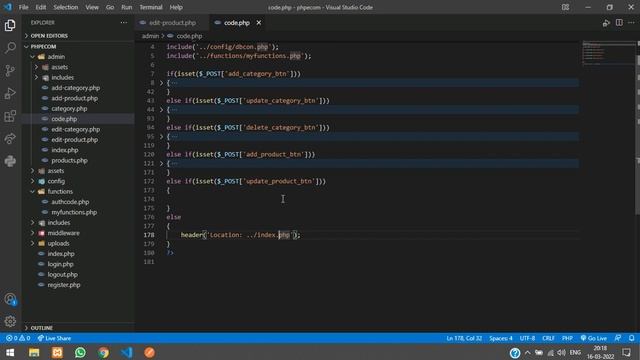The width and height of the screenshot is (640, 360).
Task: Open the Selection menu
Action: 66,7
